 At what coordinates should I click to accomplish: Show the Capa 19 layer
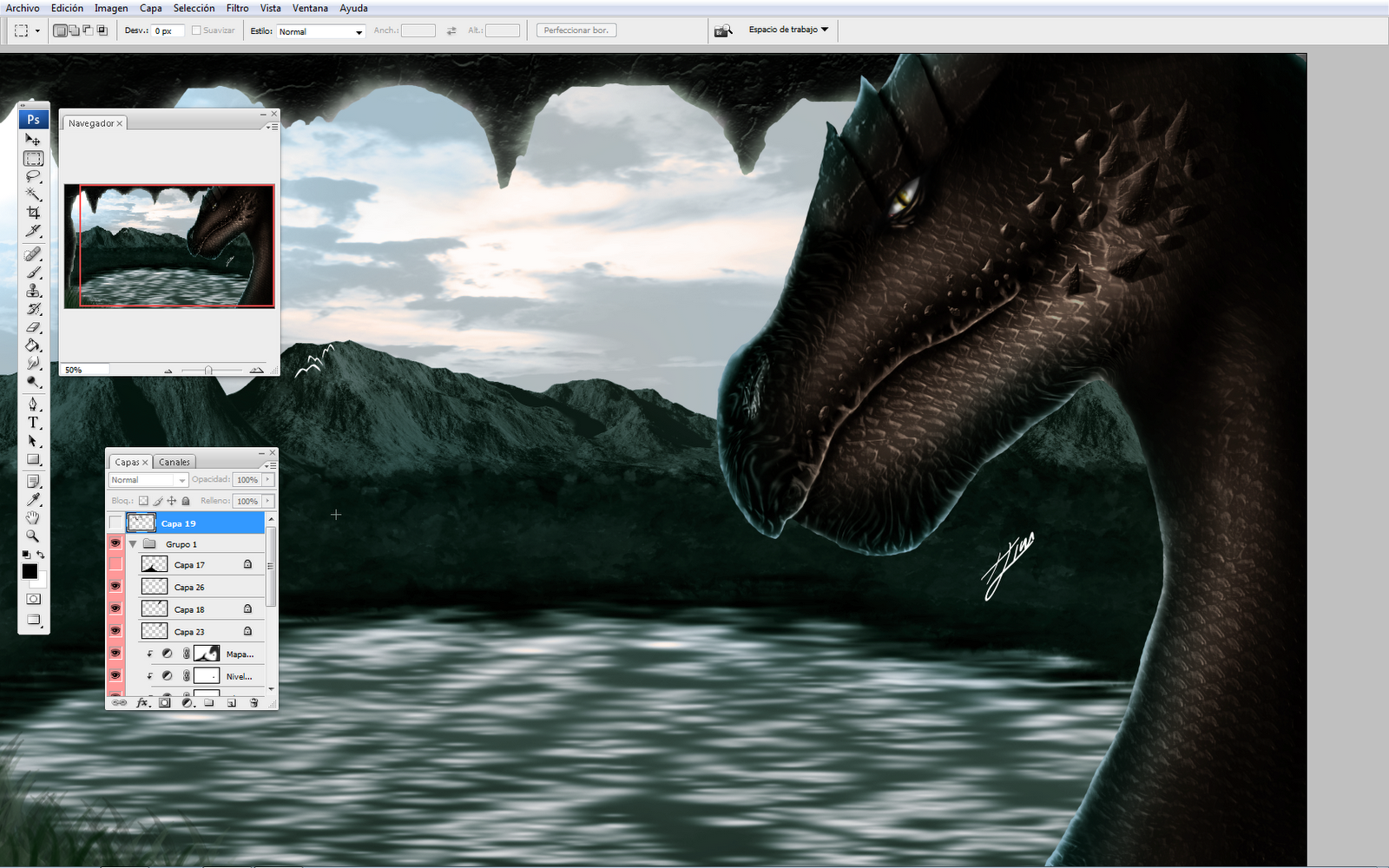click(x=115, y=523)
